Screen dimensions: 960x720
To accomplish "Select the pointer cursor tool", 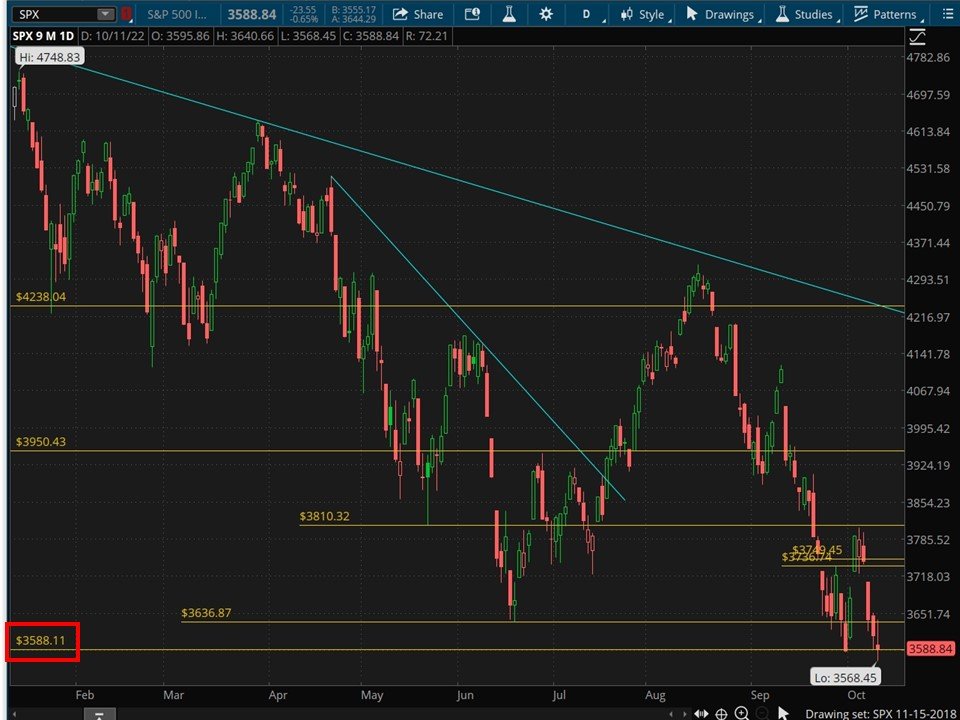I will tap(783, 713).
